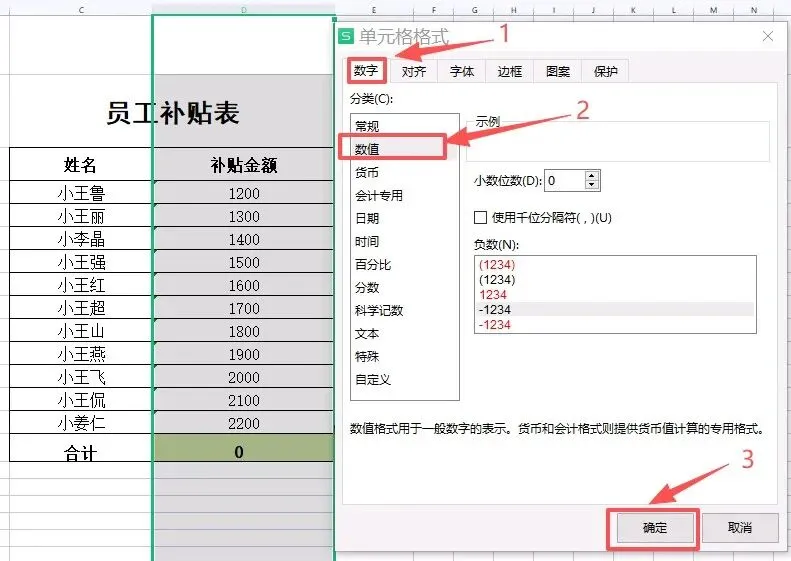Confirm with the 确定 button

pyautogui.click(x=655, y=528)
